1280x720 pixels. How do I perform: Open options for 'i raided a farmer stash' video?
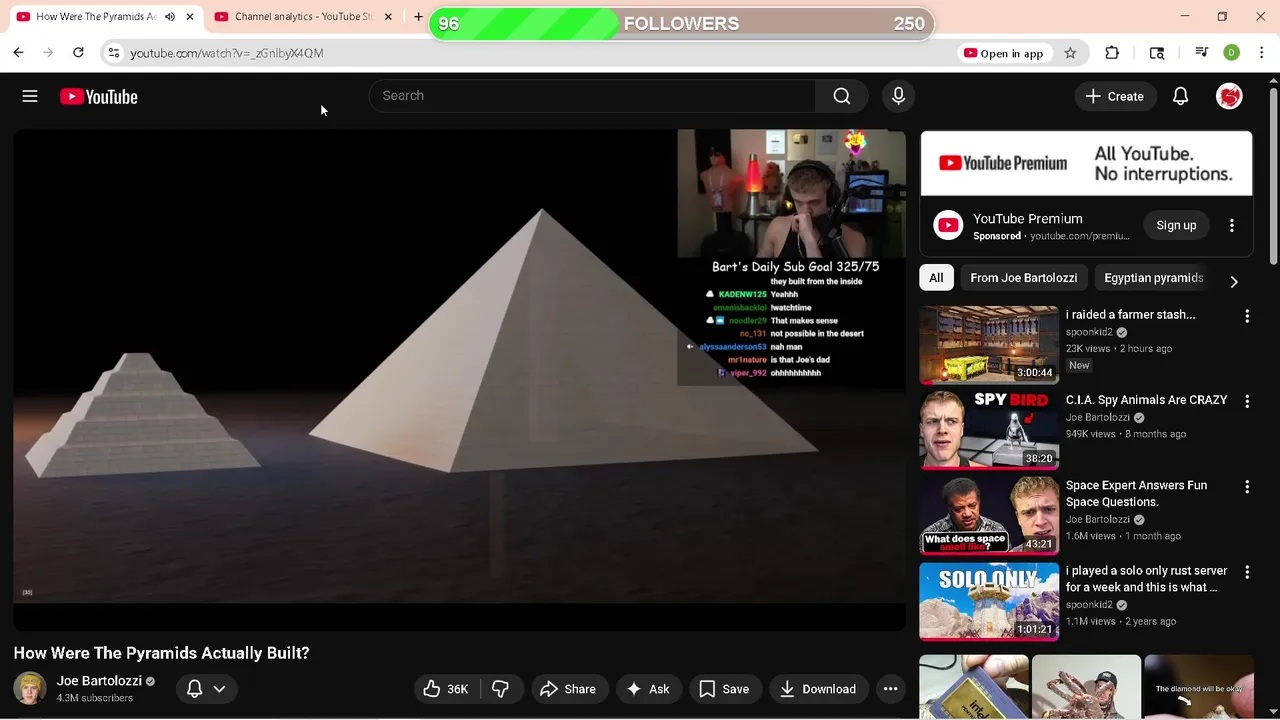pos(1246,316)
